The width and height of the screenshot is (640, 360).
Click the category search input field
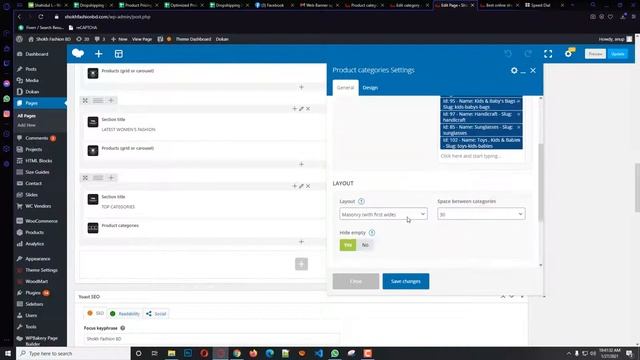point(481,156)
